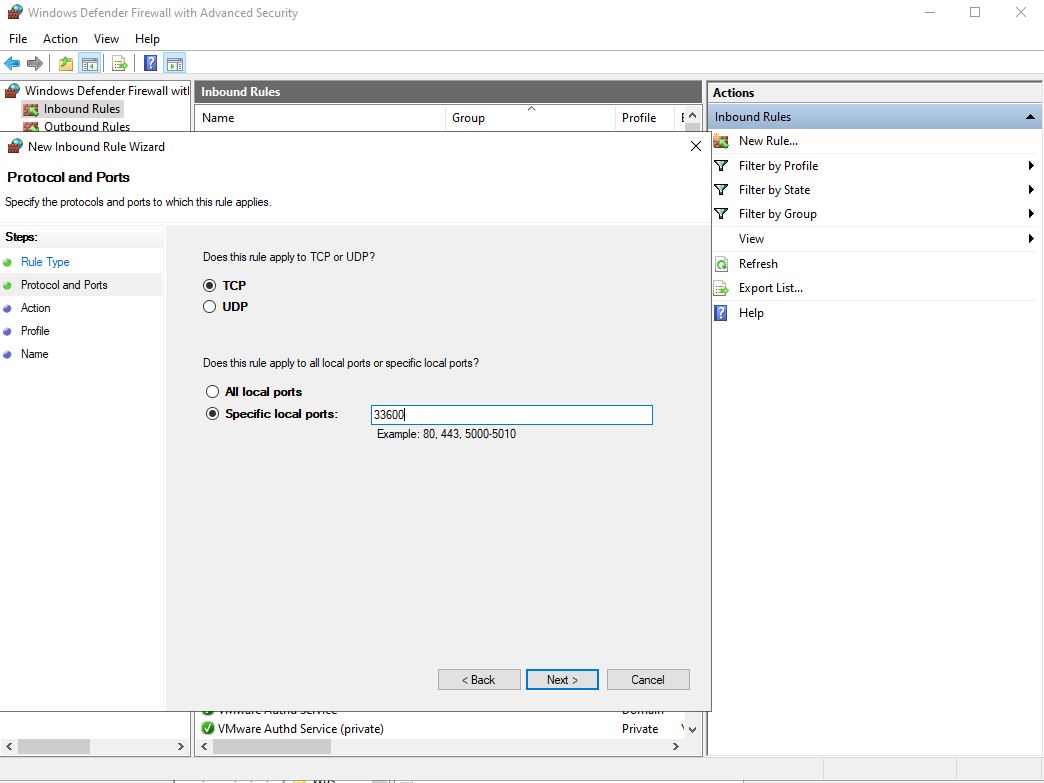Collapse the Inbound Rules actions section
The width and height of the screenshot is (1044, 783).
1030,117
